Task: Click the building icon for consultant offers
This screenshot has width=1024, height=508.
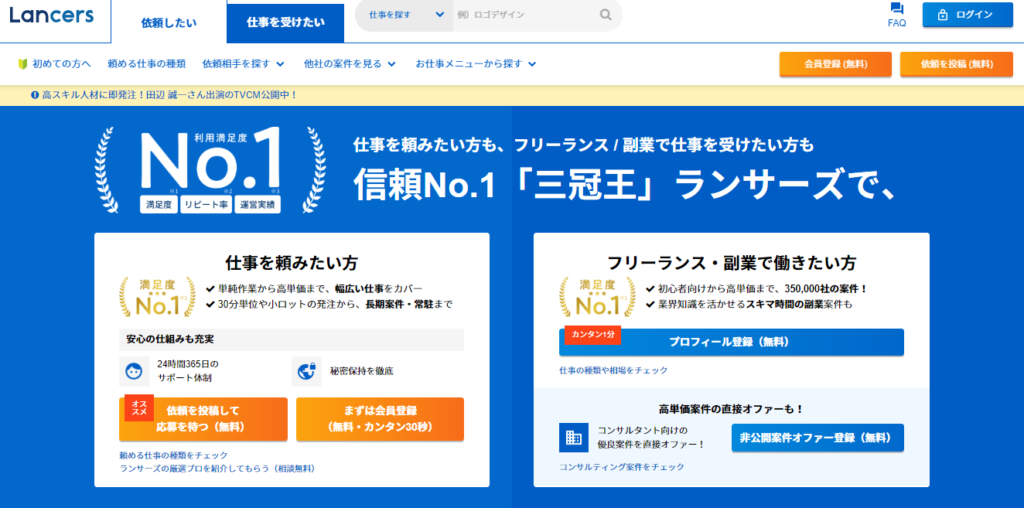Action: [x=574, y=438]
